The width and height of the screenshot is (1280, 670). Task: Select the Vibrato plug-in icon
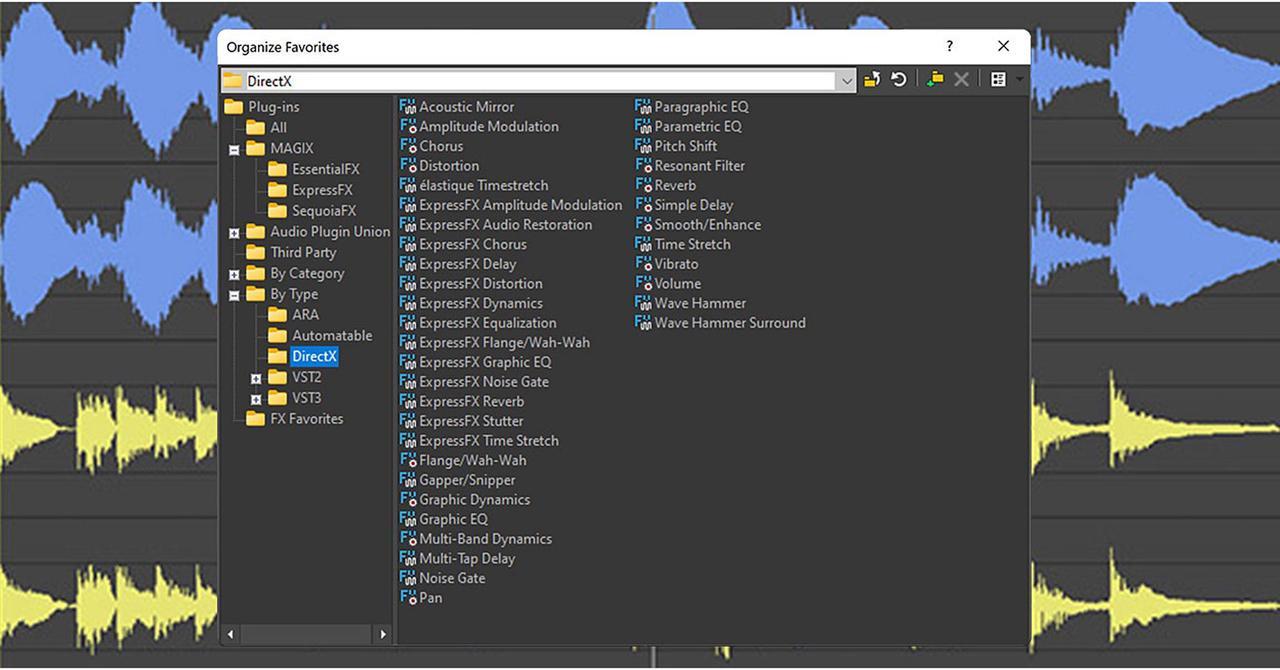tap(643, 264)
